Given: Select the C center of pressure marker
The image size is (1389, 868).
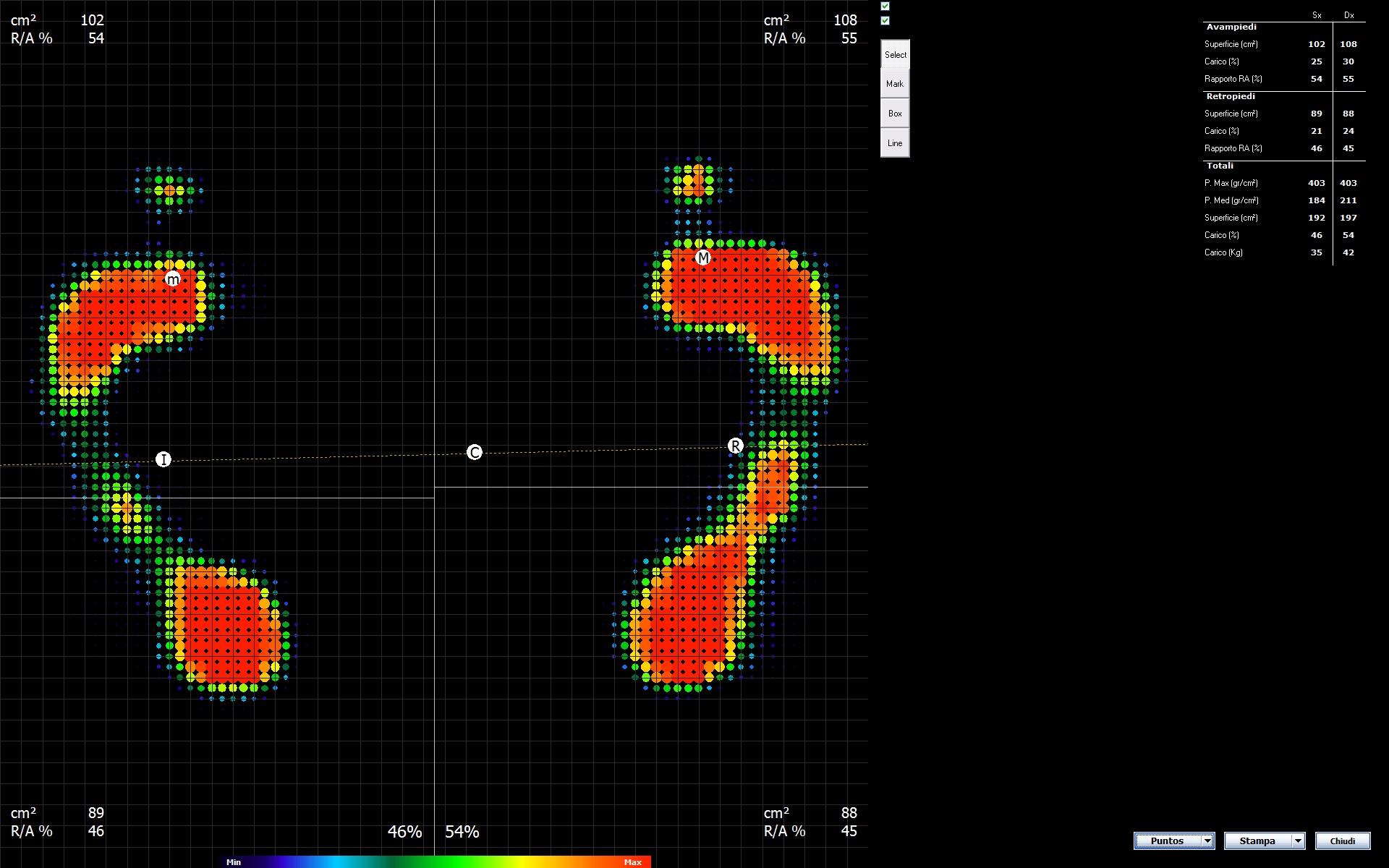Looking at the screenshot, I should click(475, 453).
